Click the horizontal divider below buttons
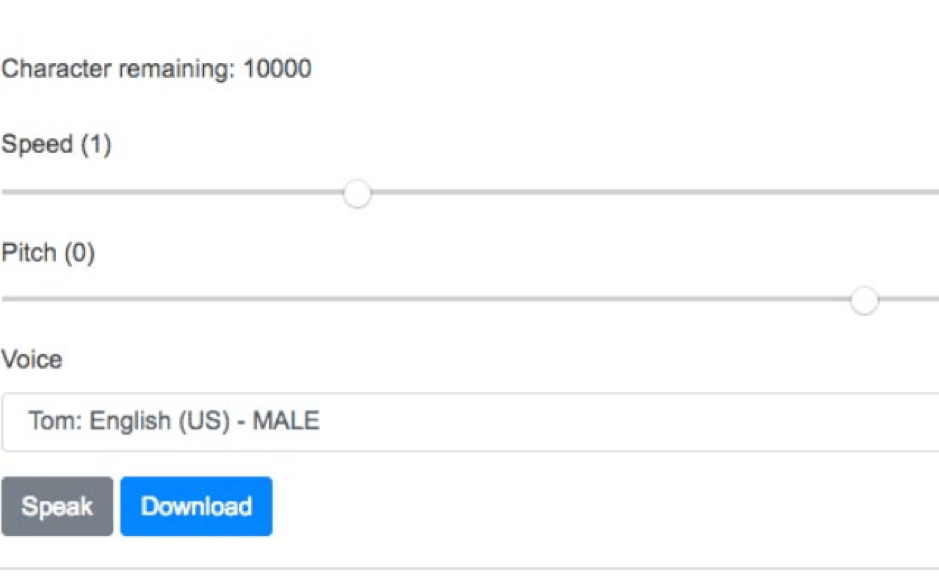Viewport: 939px width, 587px height. (x=470, y=568)
